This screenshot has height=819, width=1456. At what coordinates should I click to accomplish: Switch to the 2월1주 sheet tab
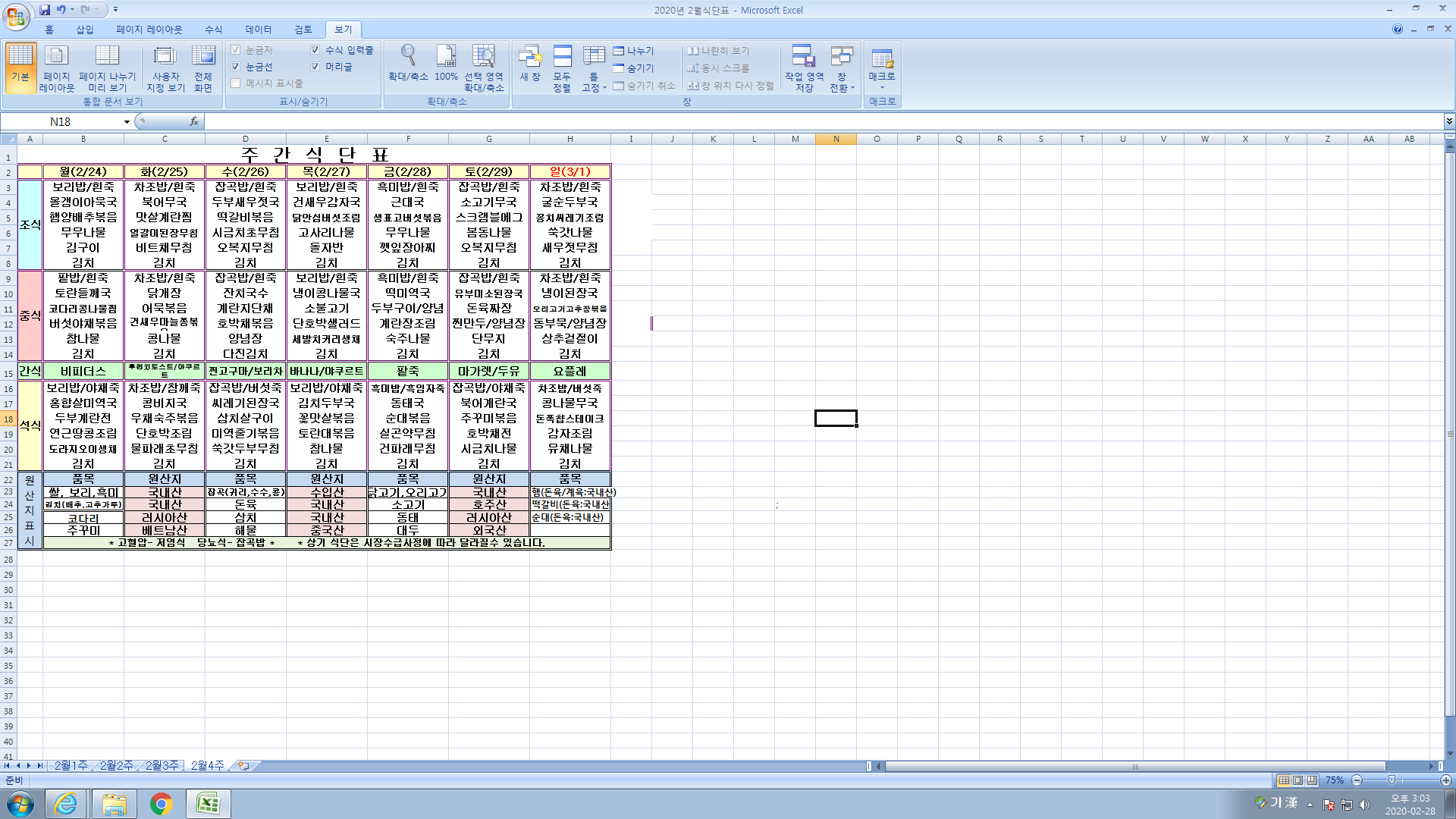click(x=71, y=766)
